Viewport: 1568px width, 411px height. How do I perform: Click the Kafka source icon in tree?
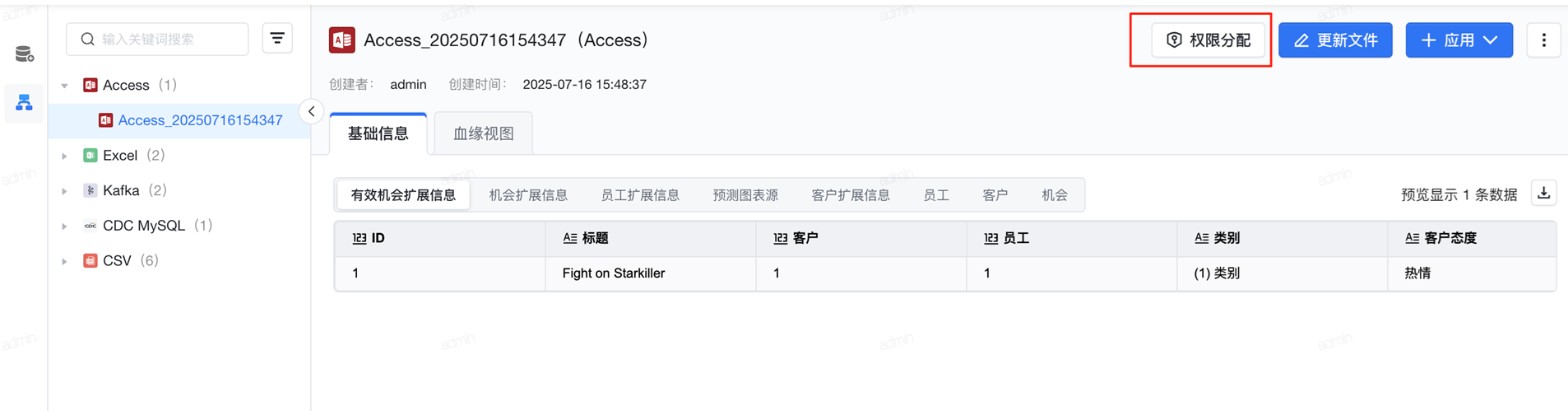click(90, 190)
